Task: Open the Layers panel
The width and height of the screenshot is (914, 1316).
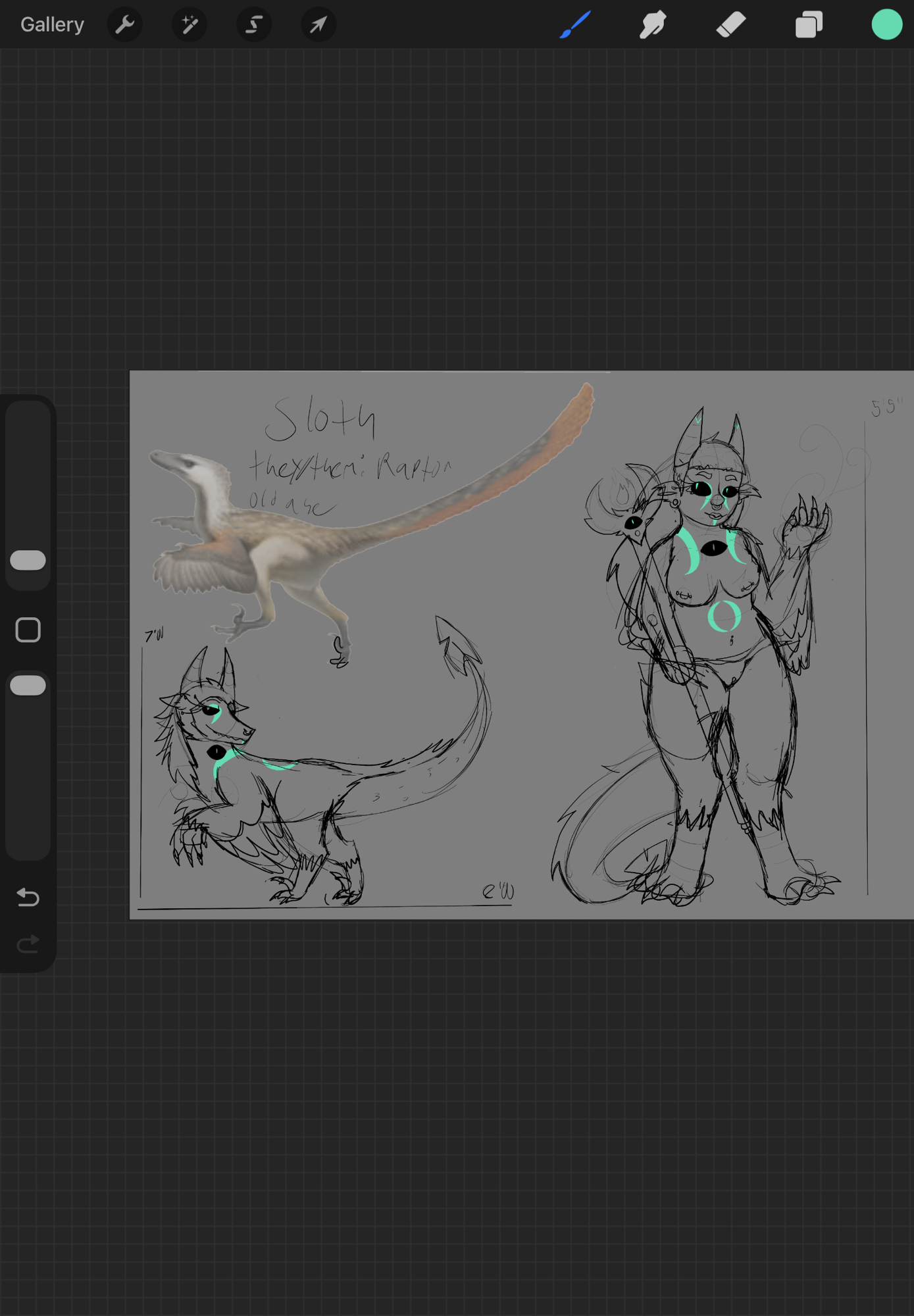Action: click(x=809, y=25)
